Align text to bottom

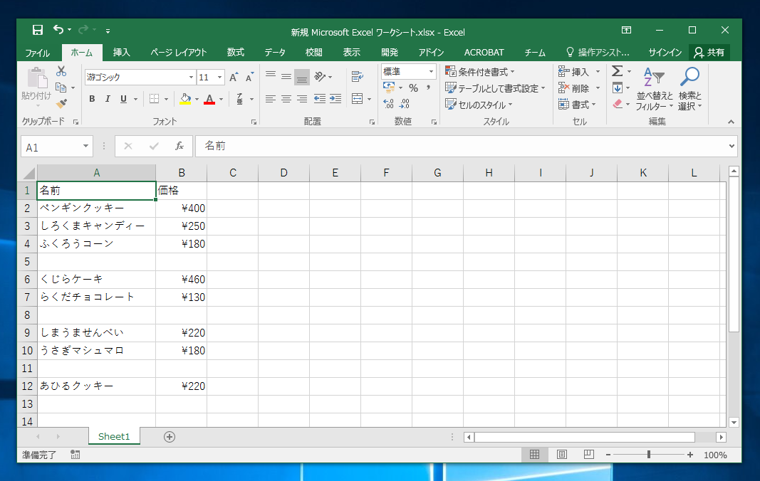(x=301, y=77)
